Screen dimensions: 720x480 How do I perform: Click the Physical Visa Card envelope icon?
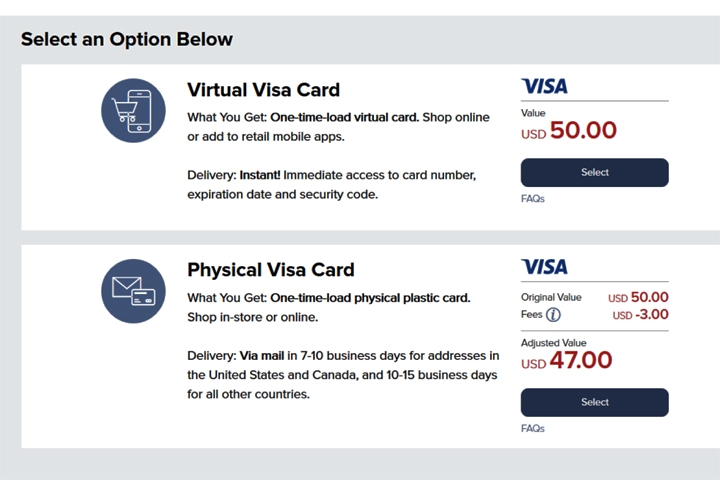(x=133, y=290)
